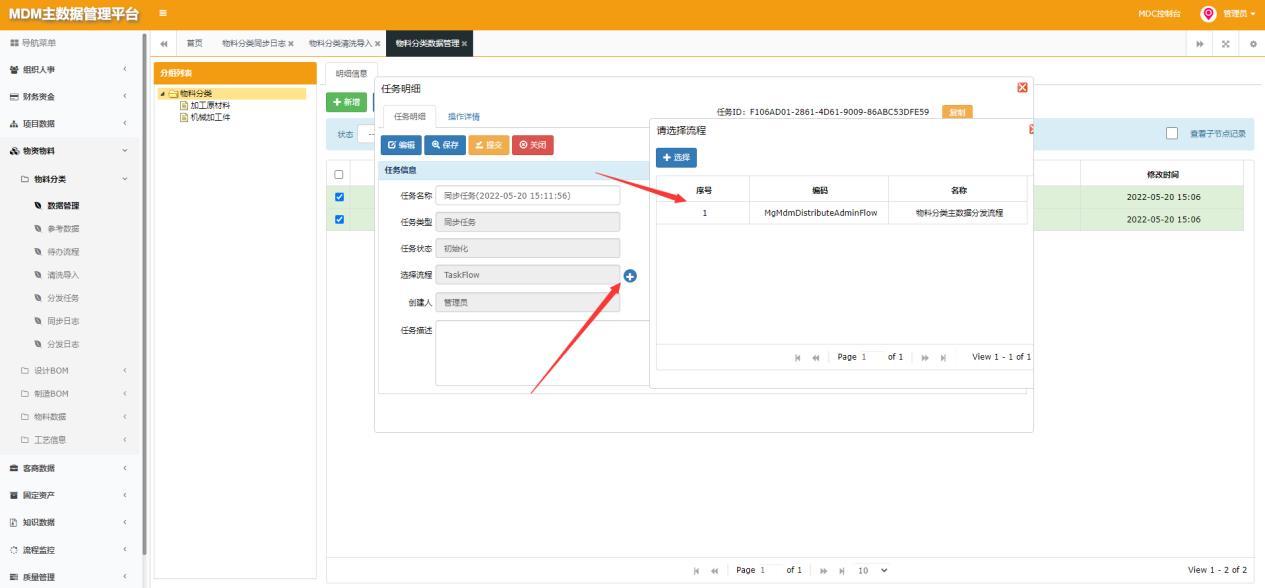Viewport: 1265px width, 588px height.
Task: Click the 加工原材料 document icon in tree
Action: coord(183,105)
